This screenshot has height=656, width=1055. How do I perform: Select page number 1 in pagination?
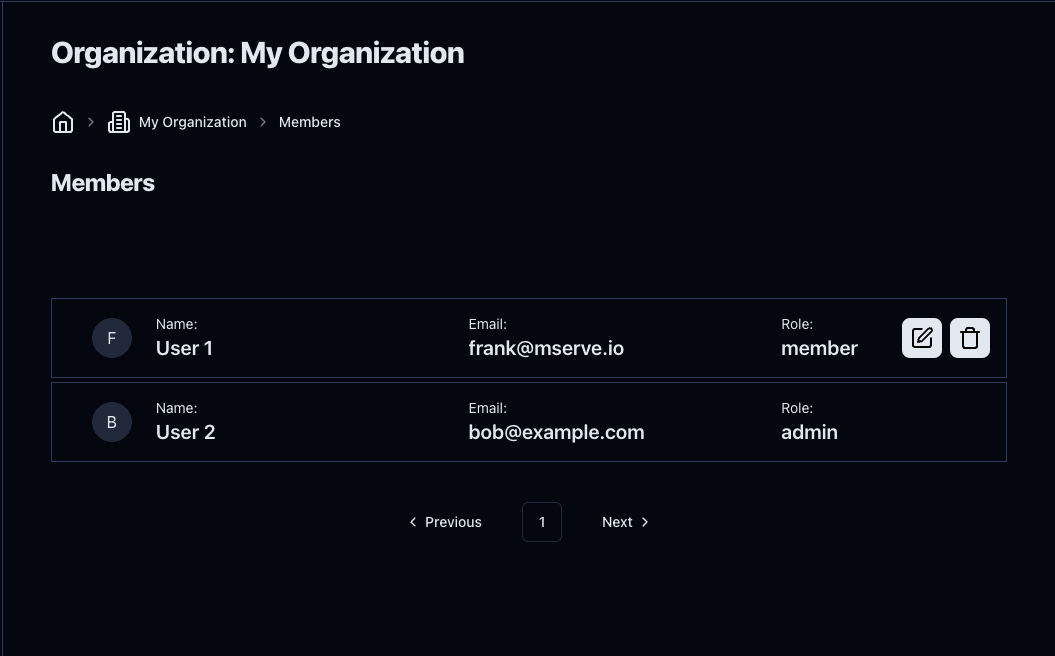click(542, 522)
